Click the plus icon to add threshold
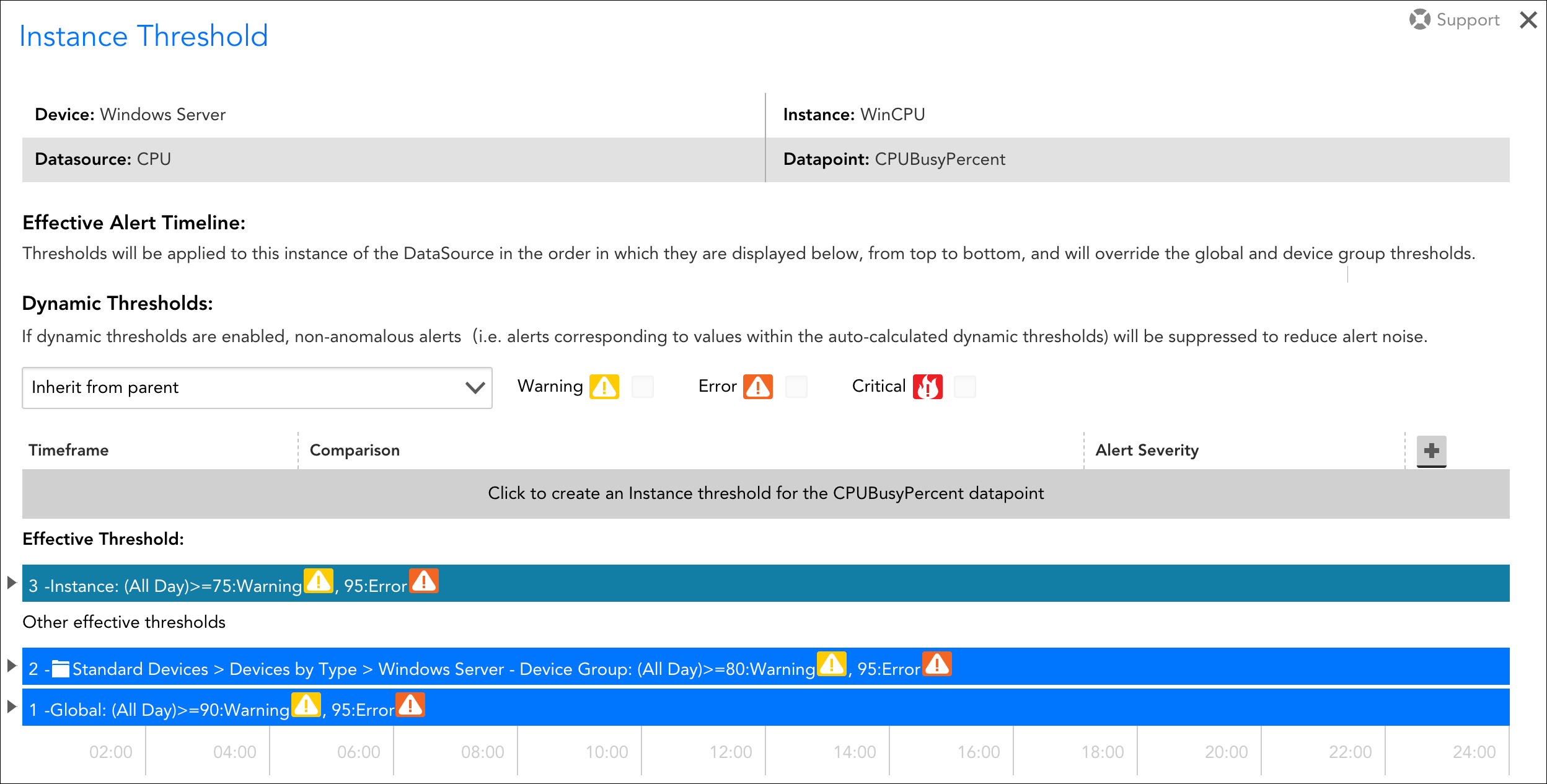Image resolution: width=1547 pixels, height=784 pixels. click(1431, 451)
